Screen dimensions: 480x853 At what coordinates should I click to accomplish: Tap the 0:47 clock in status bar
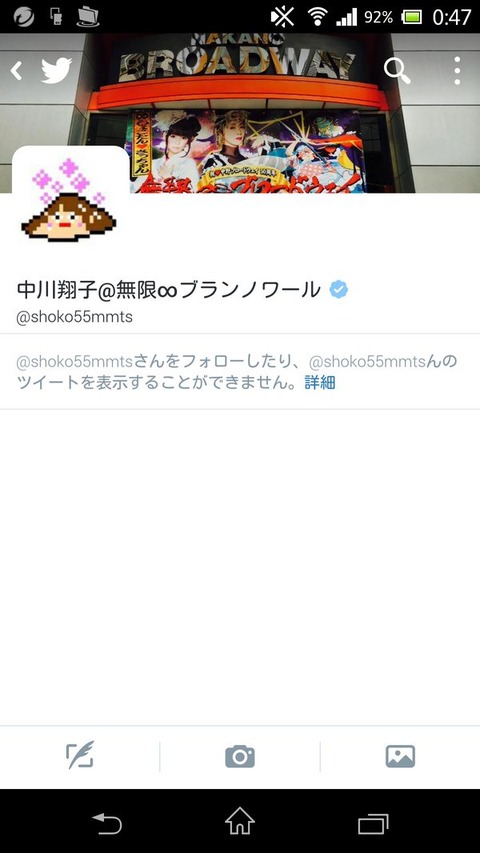pyautogui.click(x=451, y=17)
